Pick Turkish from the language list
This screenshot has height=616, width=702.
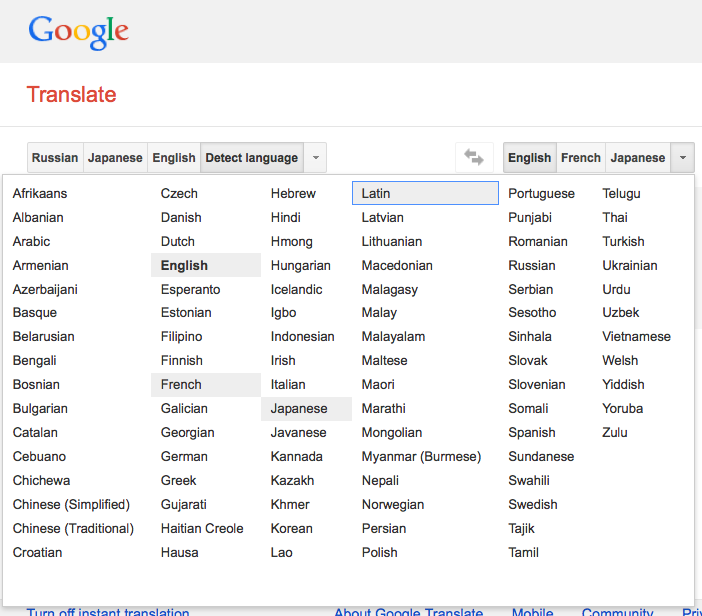coord(623,241)
